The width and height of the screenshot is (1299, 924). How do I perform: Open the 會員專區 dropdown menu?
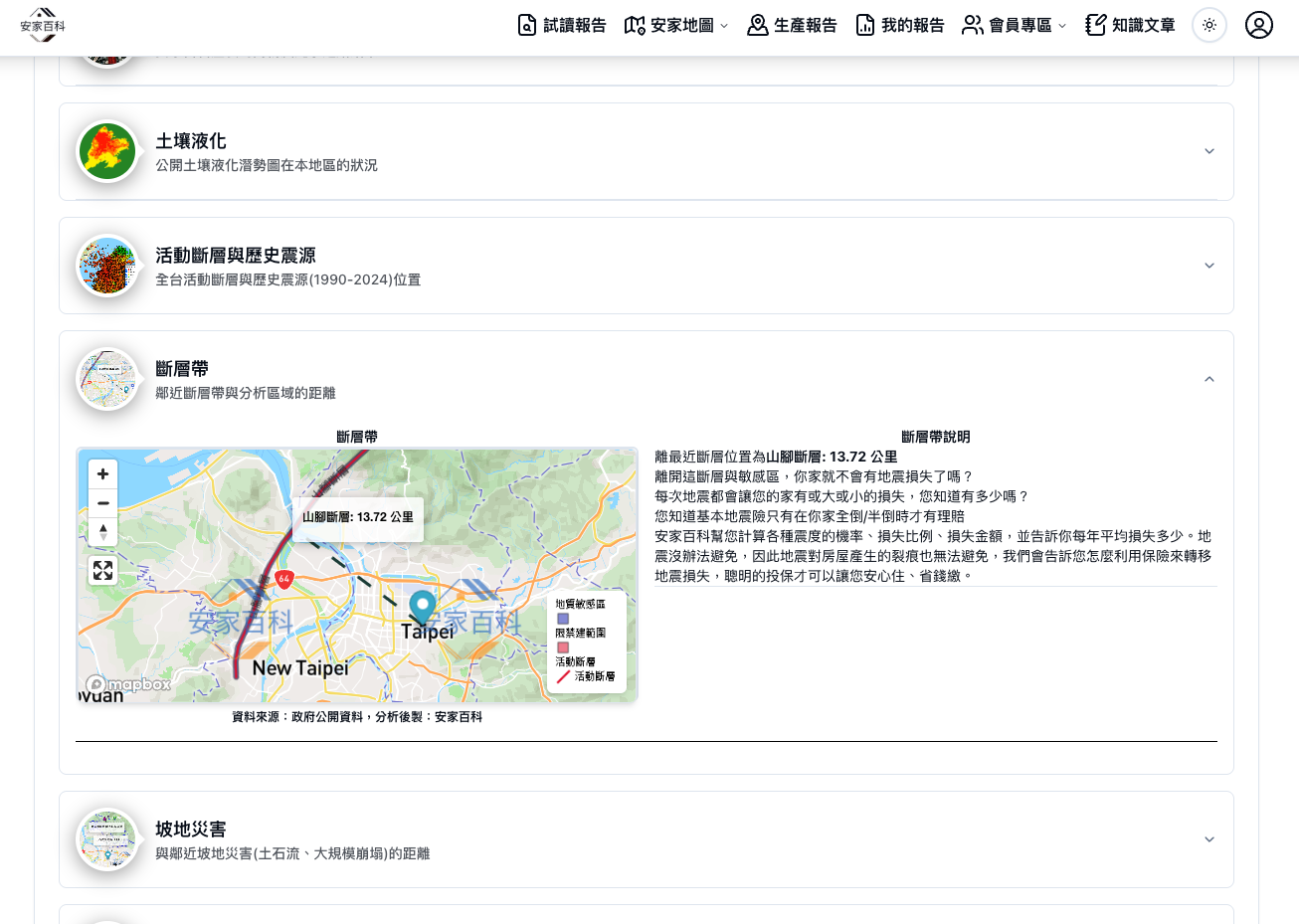(1013, 25)
